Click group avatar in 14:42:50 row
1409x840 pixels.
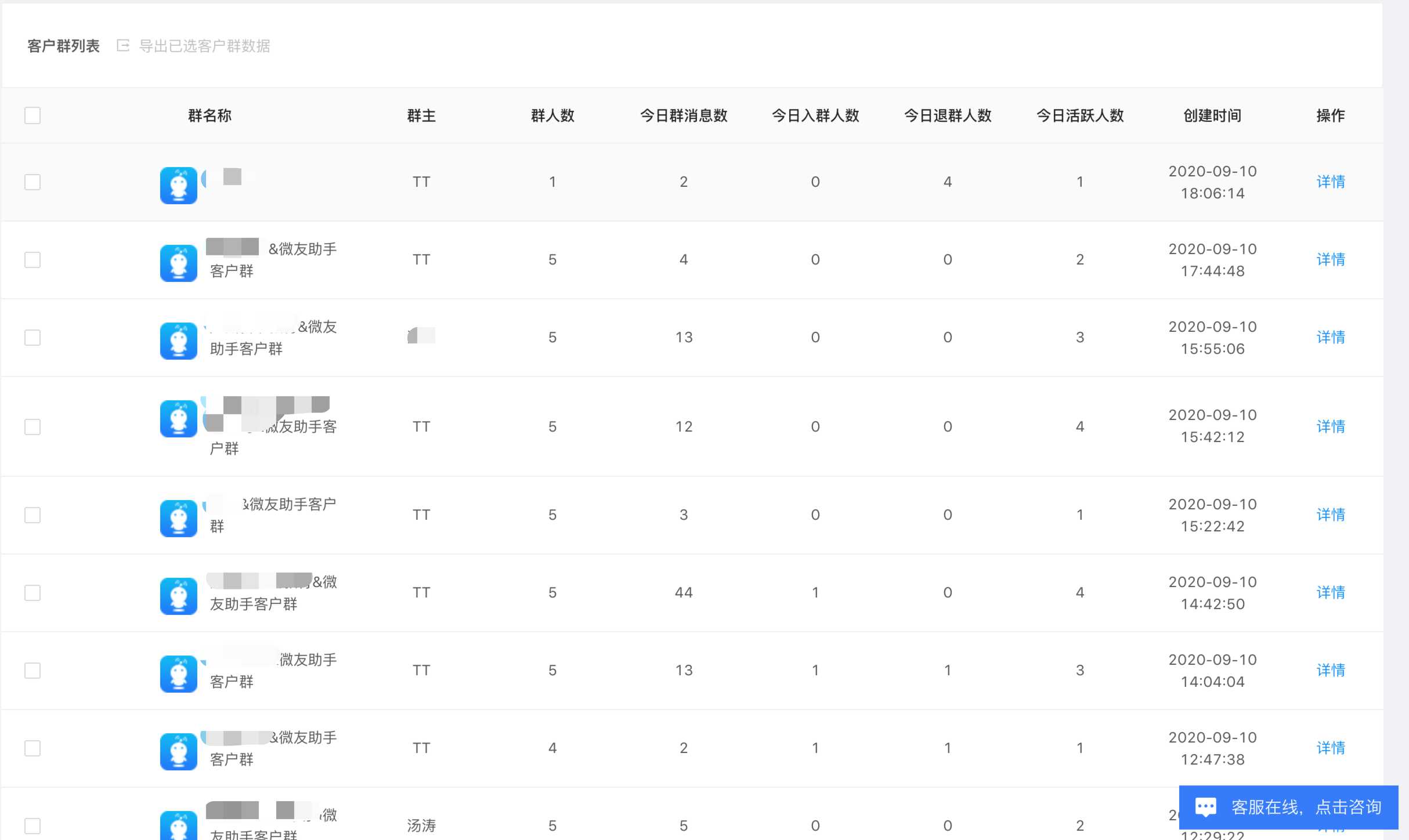pos(179,596)
